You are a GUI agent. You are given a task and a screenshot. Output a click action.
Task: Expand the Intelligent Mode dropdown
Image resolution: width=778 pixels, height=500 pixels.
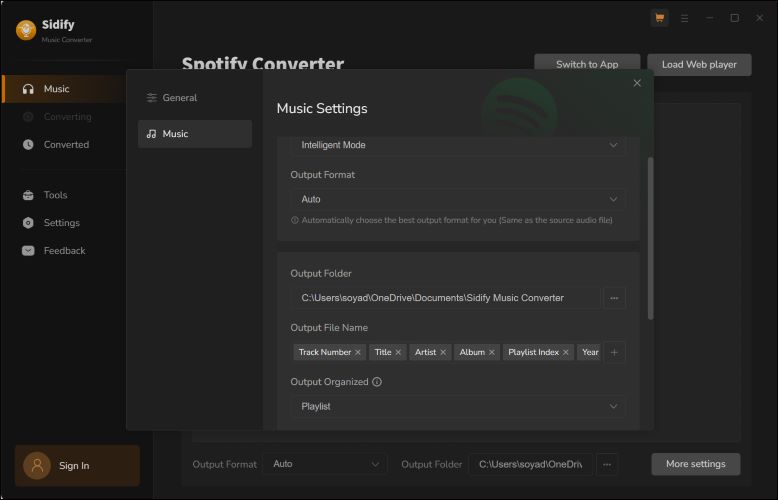pos(458,145)
